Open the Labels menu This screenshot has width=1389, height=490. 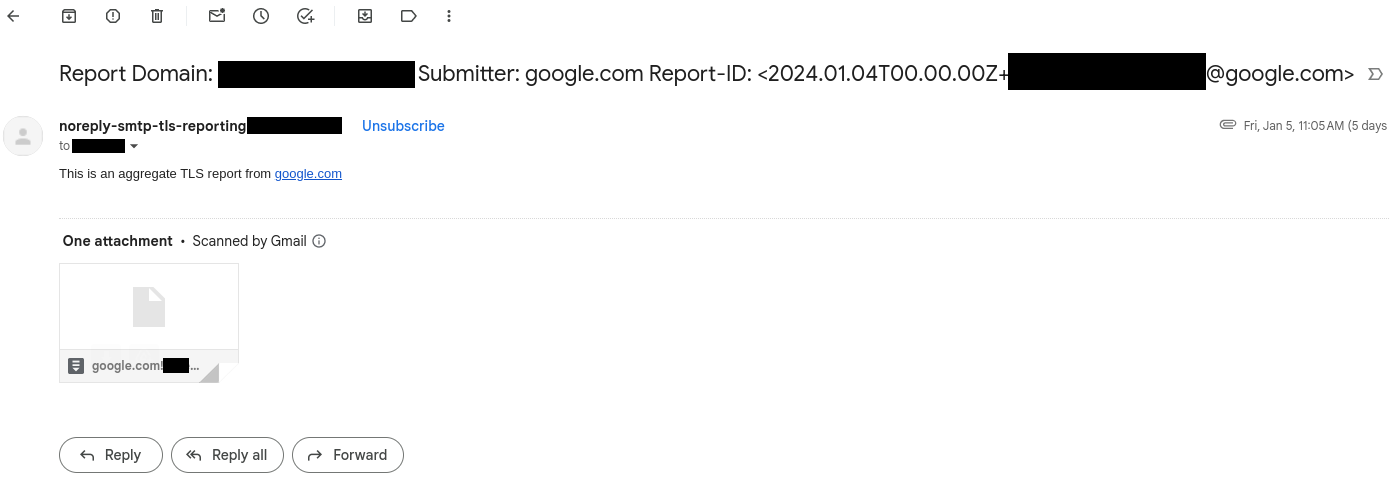[408, 16]
